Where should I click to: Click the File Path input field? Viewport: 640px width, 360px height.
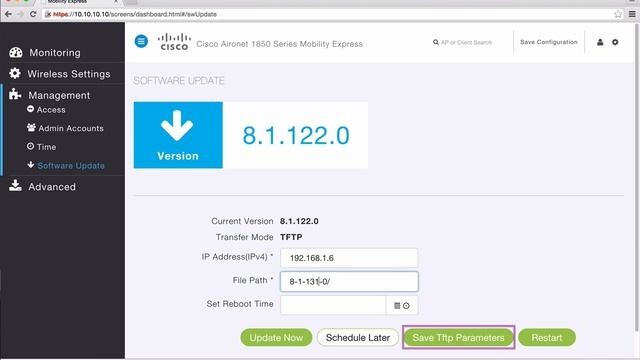(349, 281)
